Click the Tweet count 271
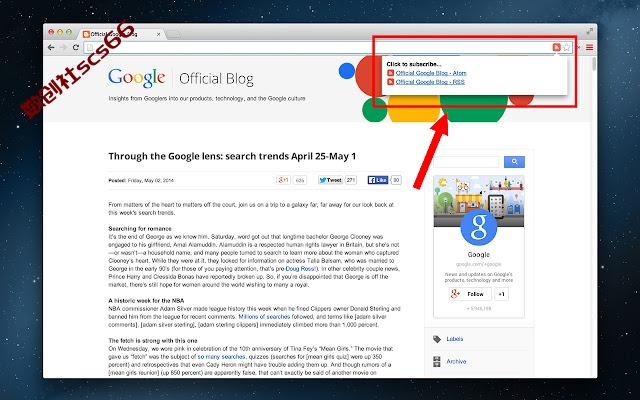Image resolution: width=640 pixels, height=400 pixels. coord(351,180)
